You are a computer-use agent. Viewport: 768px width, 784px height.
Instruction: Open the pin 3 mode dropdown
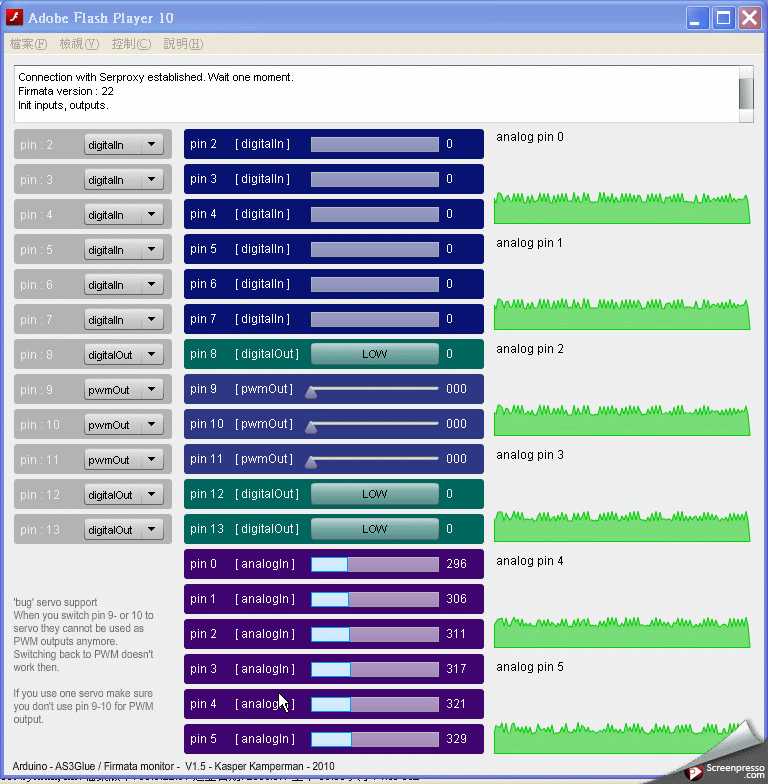click(124, 180)
